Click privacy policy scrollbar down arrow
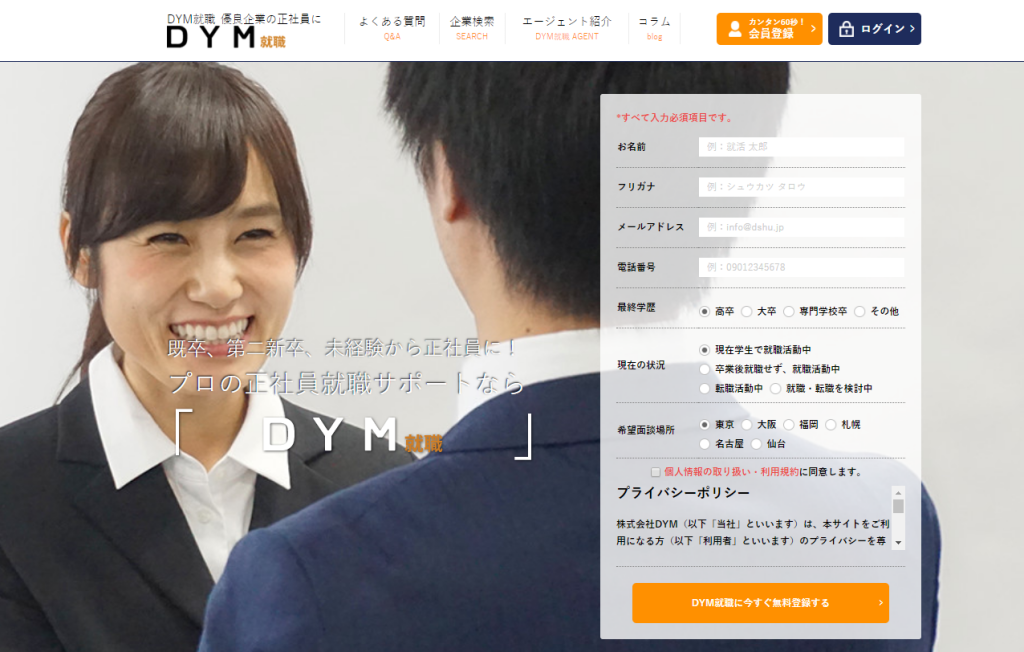Screen dimensions: 1024x652 pyautogui.click(x=899, y=543)
